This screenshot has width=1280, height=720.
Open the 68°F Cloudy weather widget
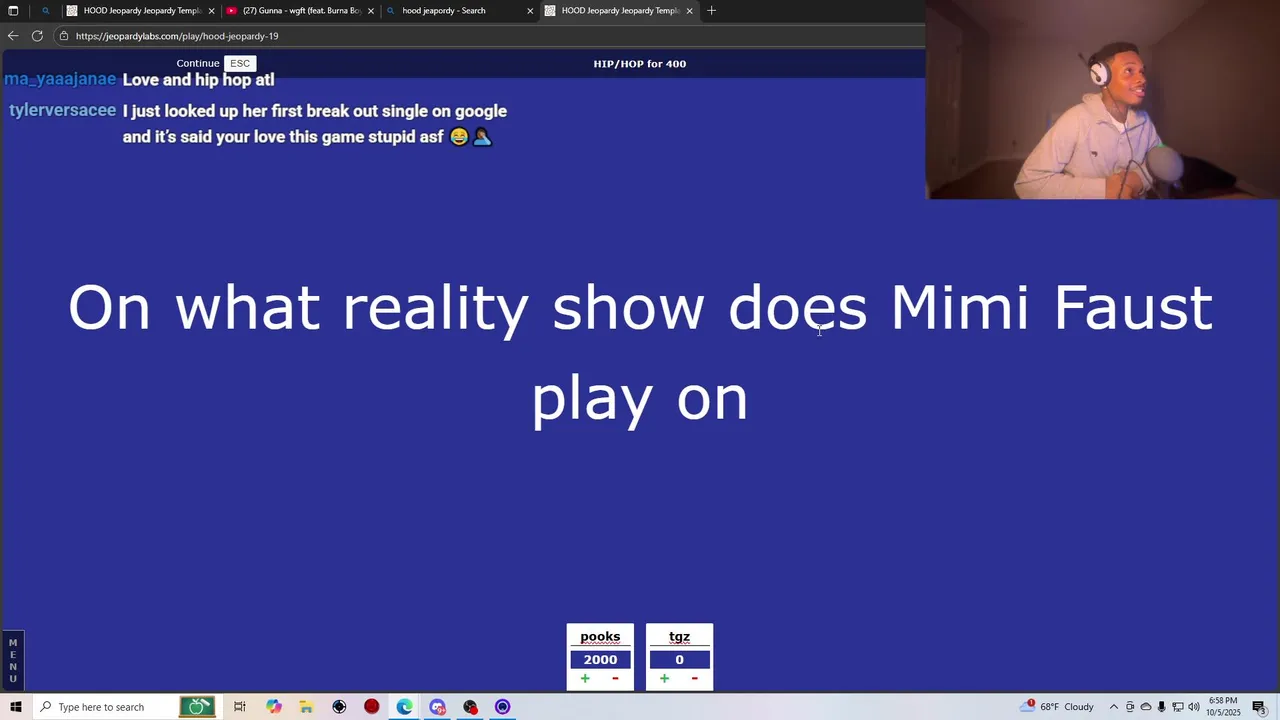[1059, 707]
